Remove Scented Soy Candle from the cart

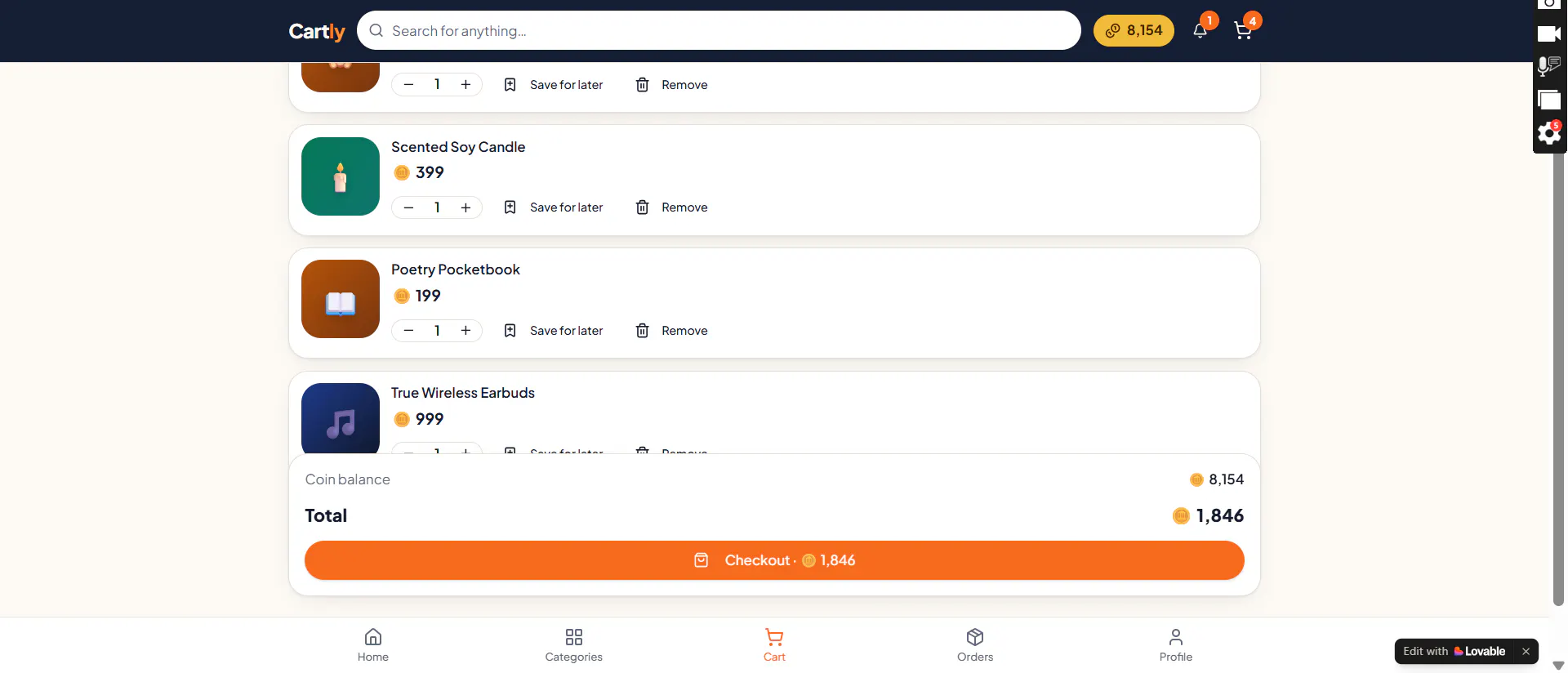(x=672, y=207)
